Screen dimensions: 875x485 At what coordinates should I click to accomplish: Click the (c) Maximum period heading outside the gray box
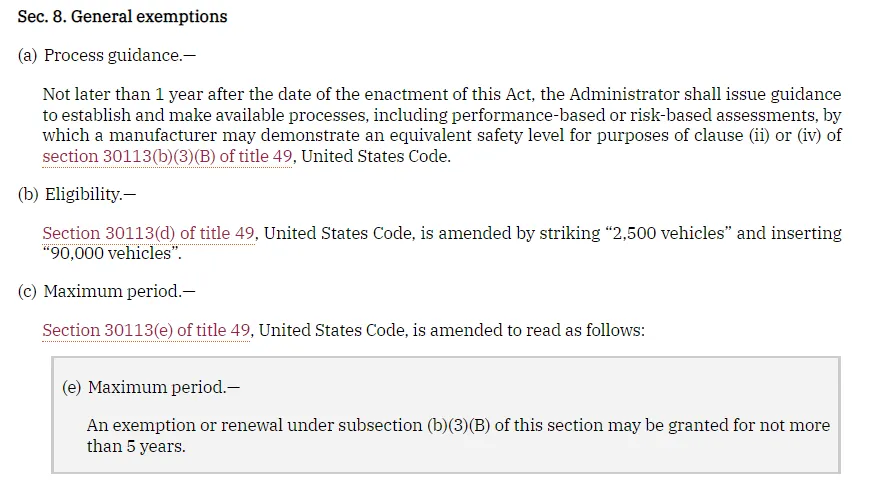coord(106,291)
